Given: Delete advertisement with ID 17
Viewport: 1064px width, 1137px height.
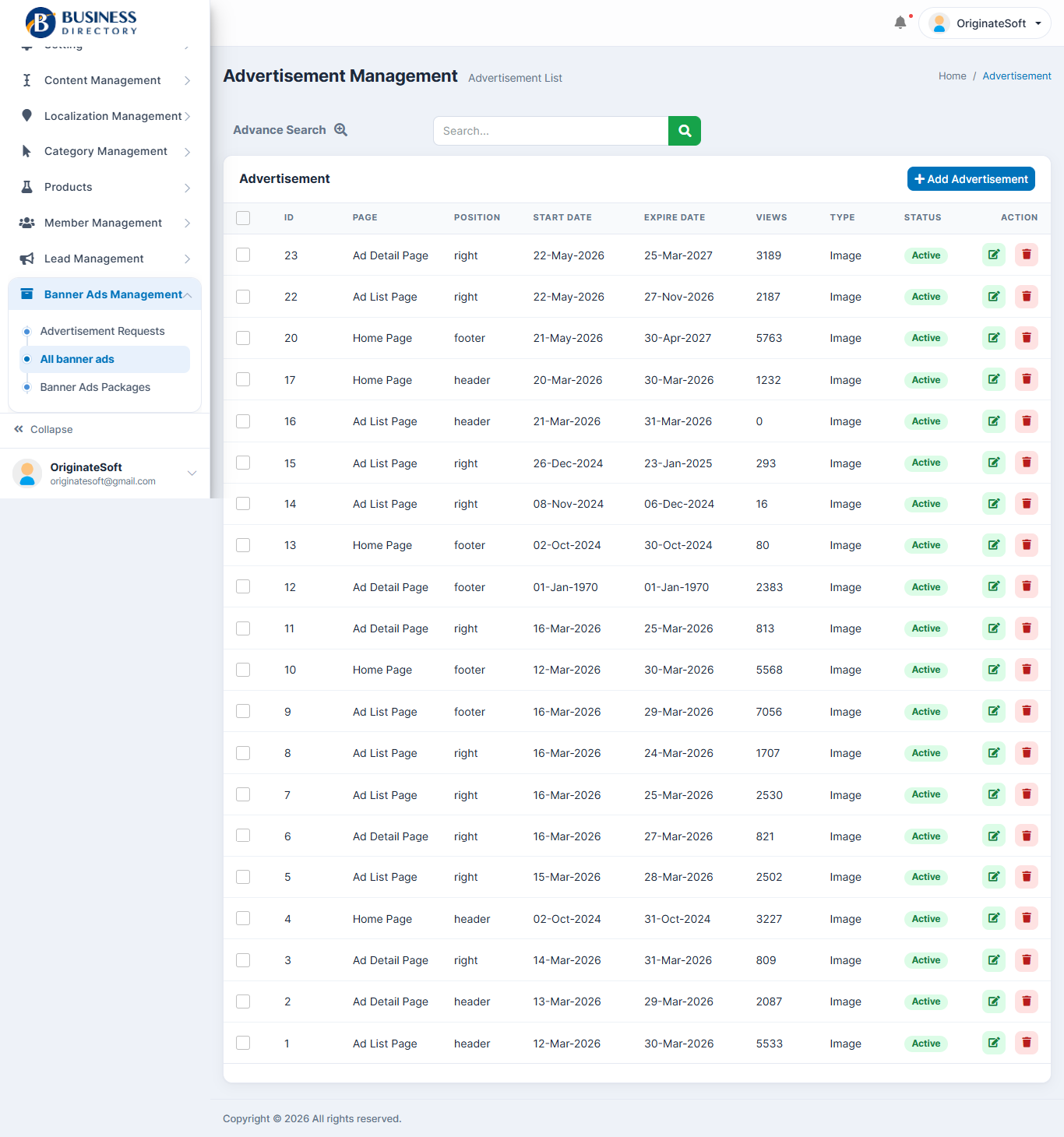Looking at the screenshot, I should [x=1027, y=379].
